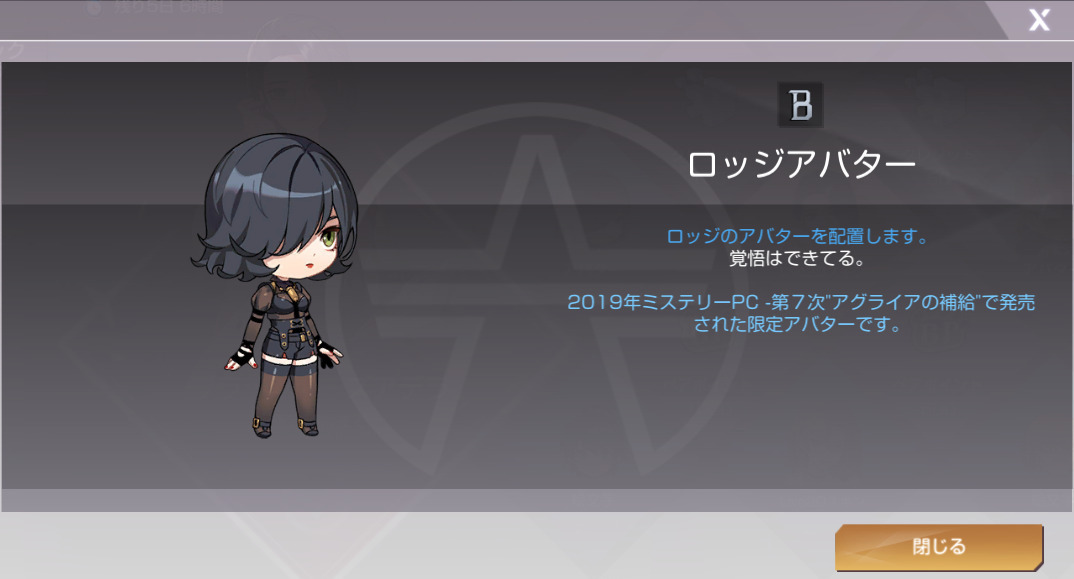This screenshot has height=579, width=1074.
Task: Close the dialog with the X icon
Action: [x=1039, y=20]
